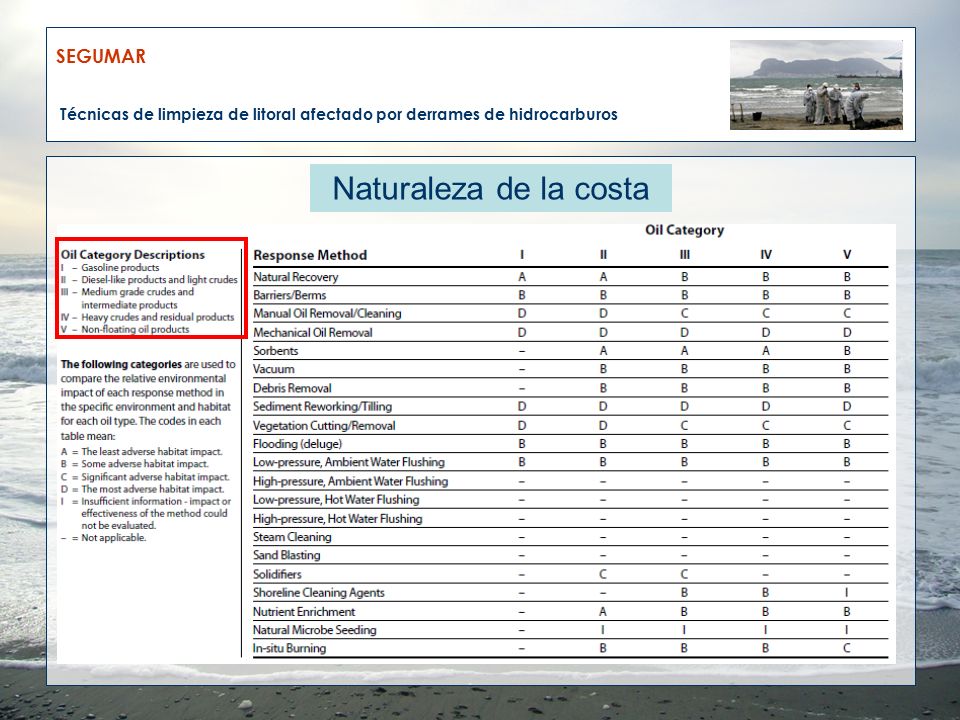Select Vegetation Cutting value under category IV
This screenshot has height=720, width=960.
(766, 426)
